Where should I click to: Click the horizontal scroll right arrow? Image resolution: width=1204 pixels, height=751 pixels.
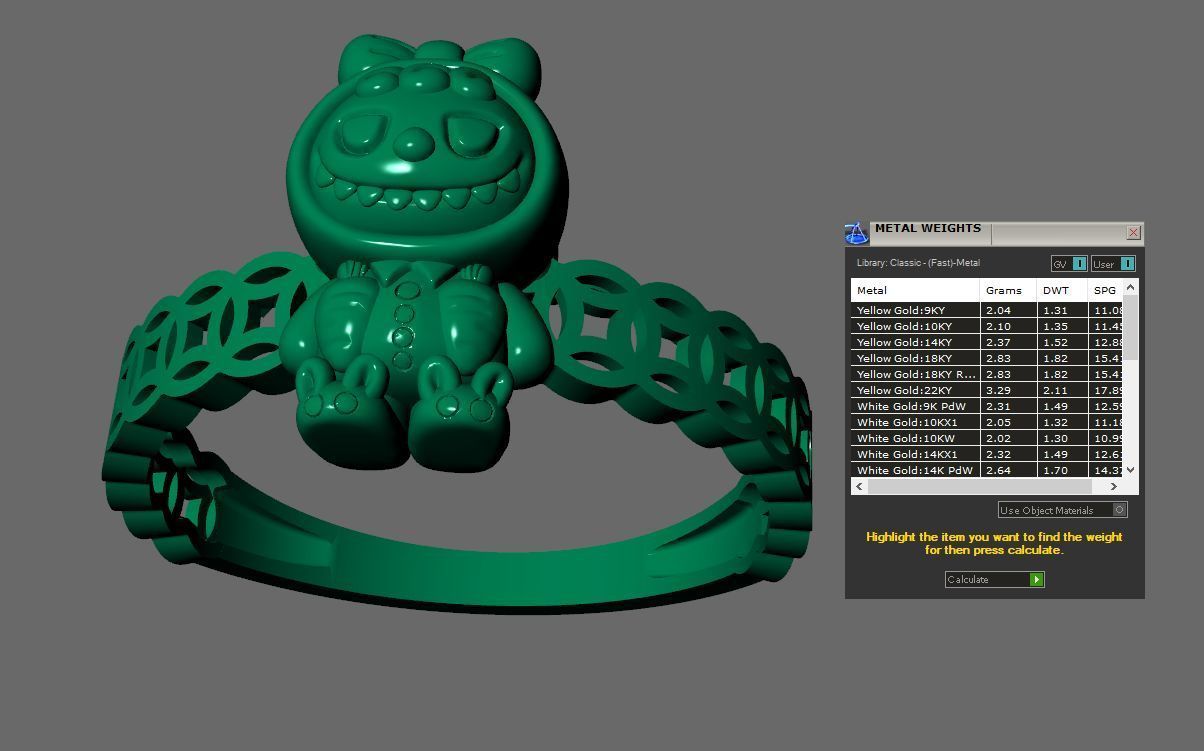coord(1114,486)
